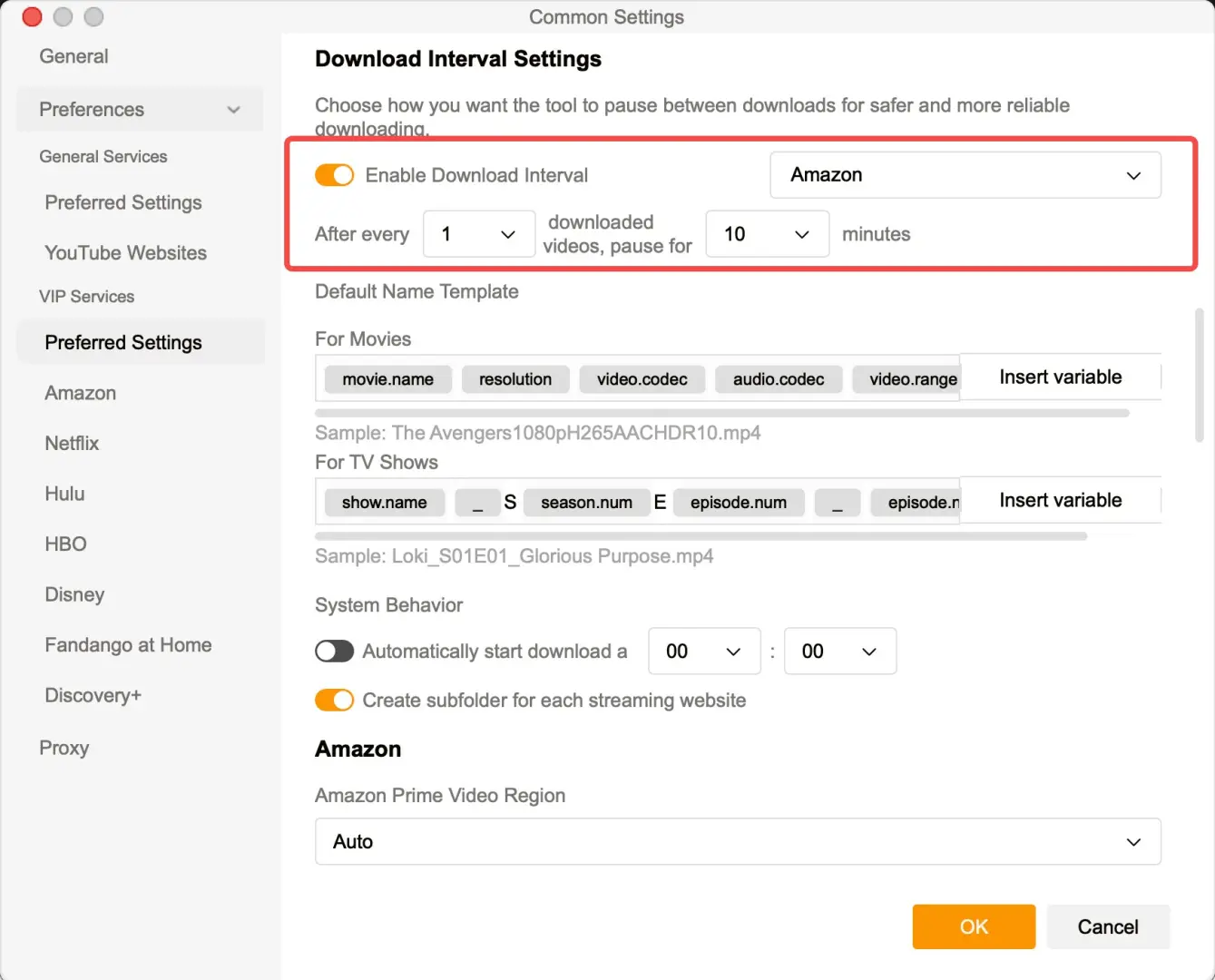
Task: Click the Default Name Template label
Action: pyautogui.click(x=416, y=291)
